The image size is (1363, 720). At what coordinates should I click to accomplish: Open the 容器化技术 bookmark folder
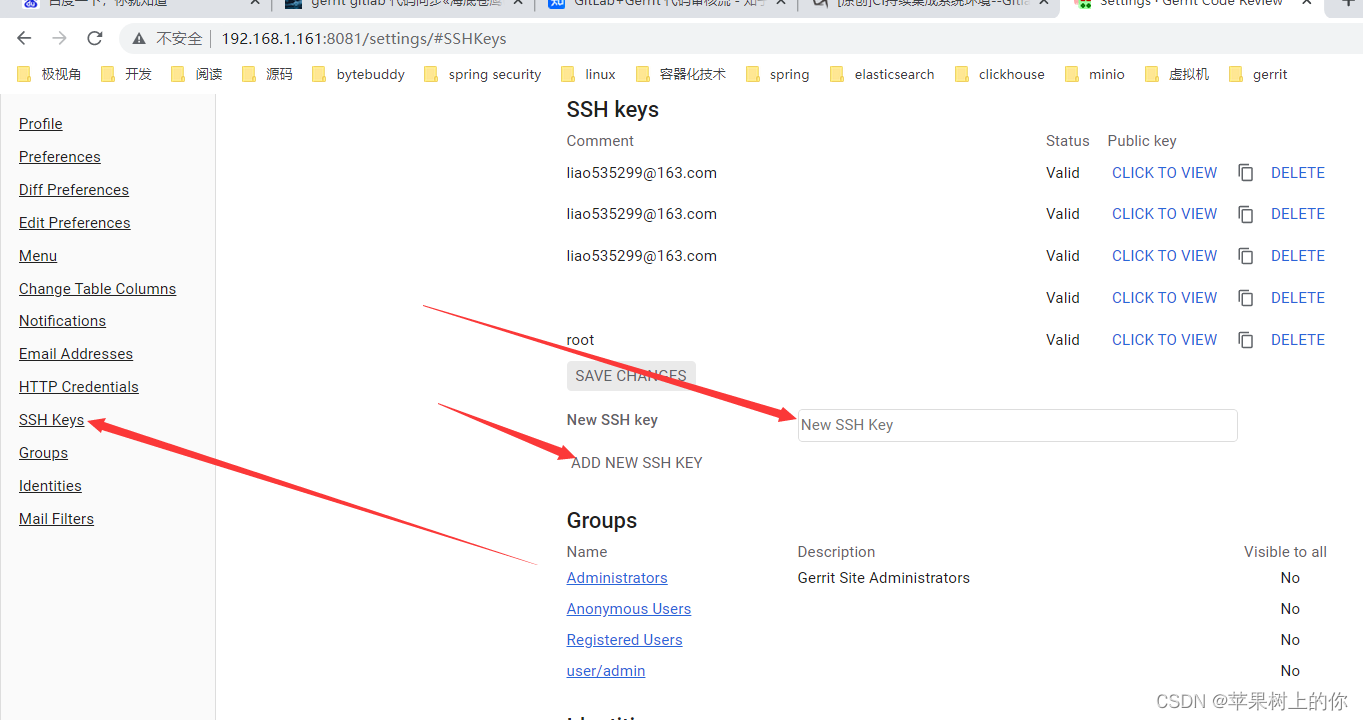pyautogui.click(x=681, y=74)
